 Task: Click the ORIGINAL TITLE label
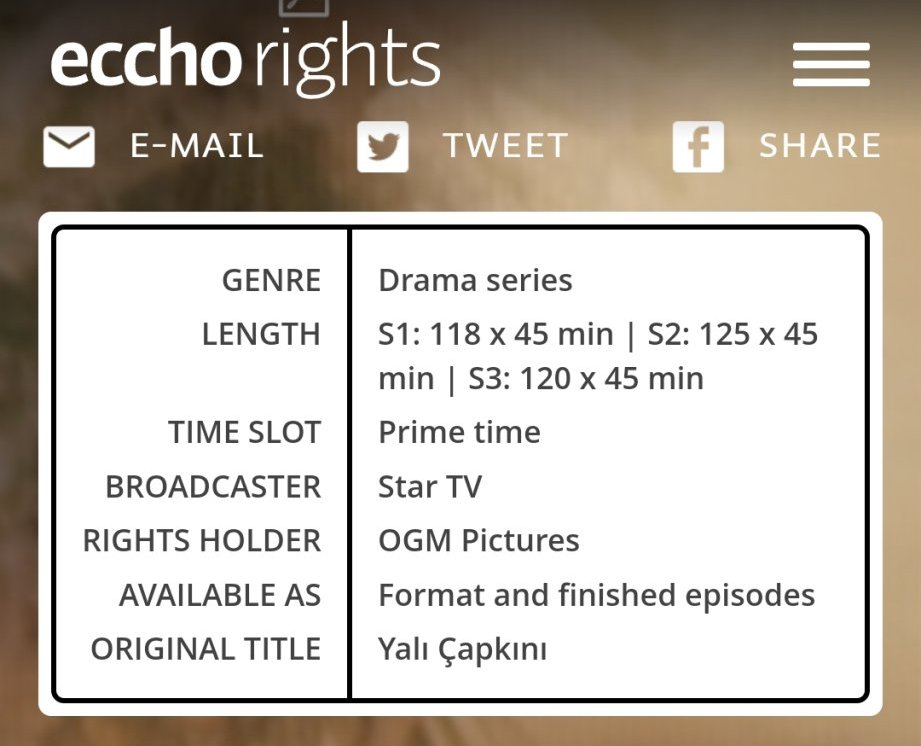click(206, 649)
